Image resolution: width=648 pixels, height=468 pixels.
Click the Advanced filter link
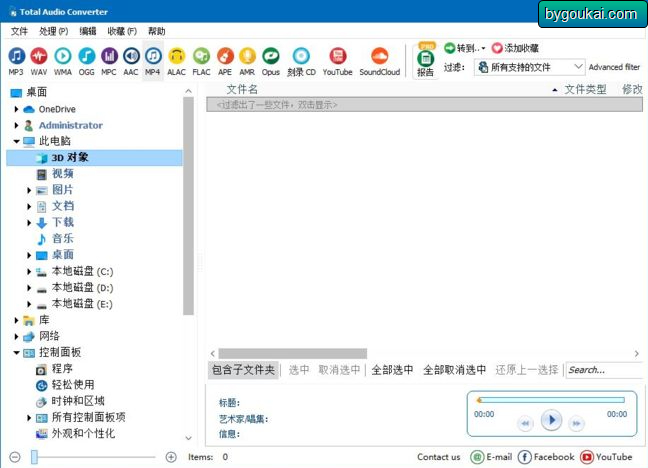(614, 67)
